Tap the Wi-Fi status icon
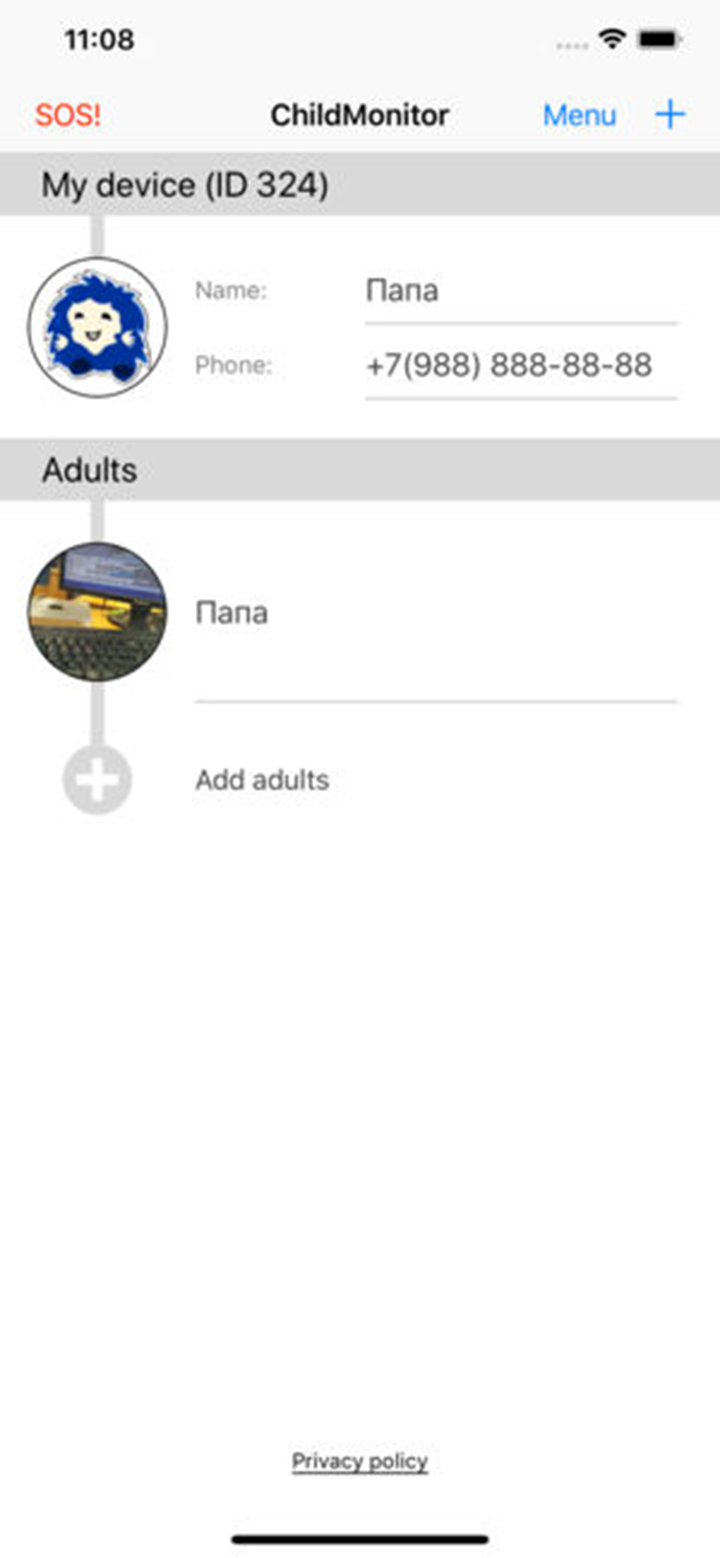Image resolution: width=720 pixels, height=1558 pixels. (610, 40)
